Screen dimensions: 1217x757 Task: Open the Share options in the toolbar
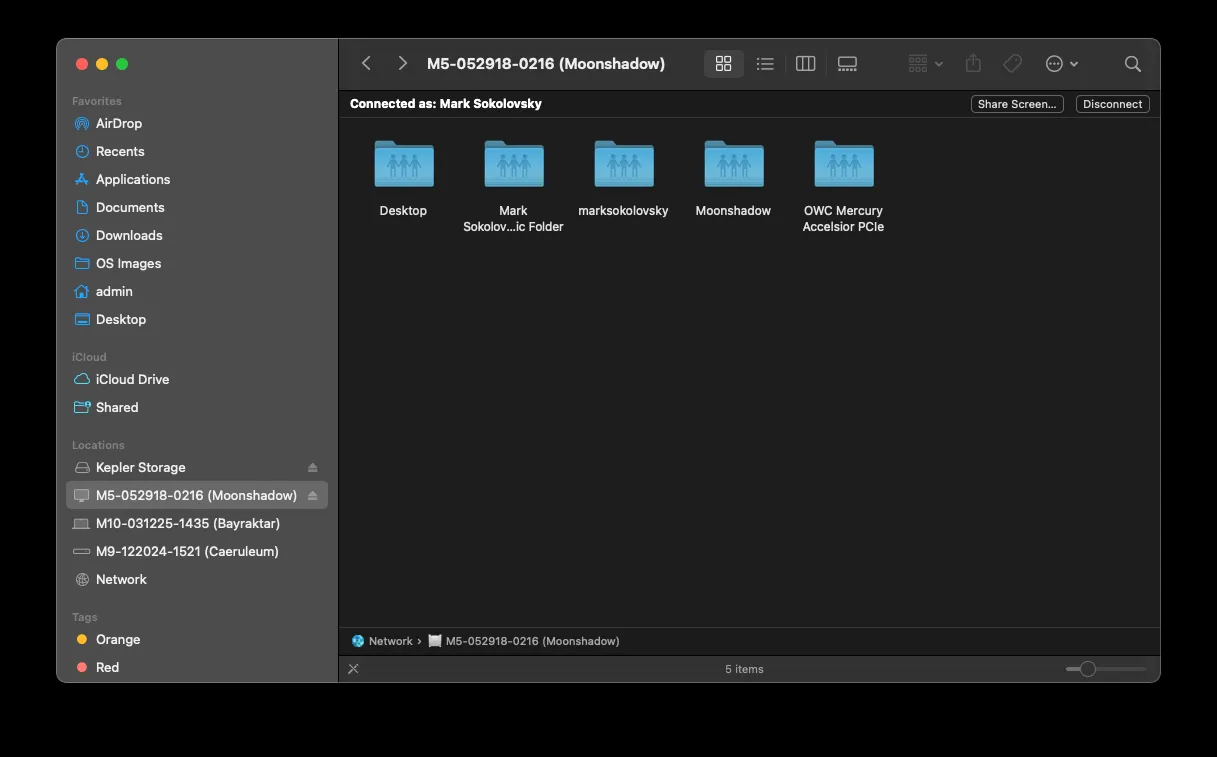[x=972, y=63]
